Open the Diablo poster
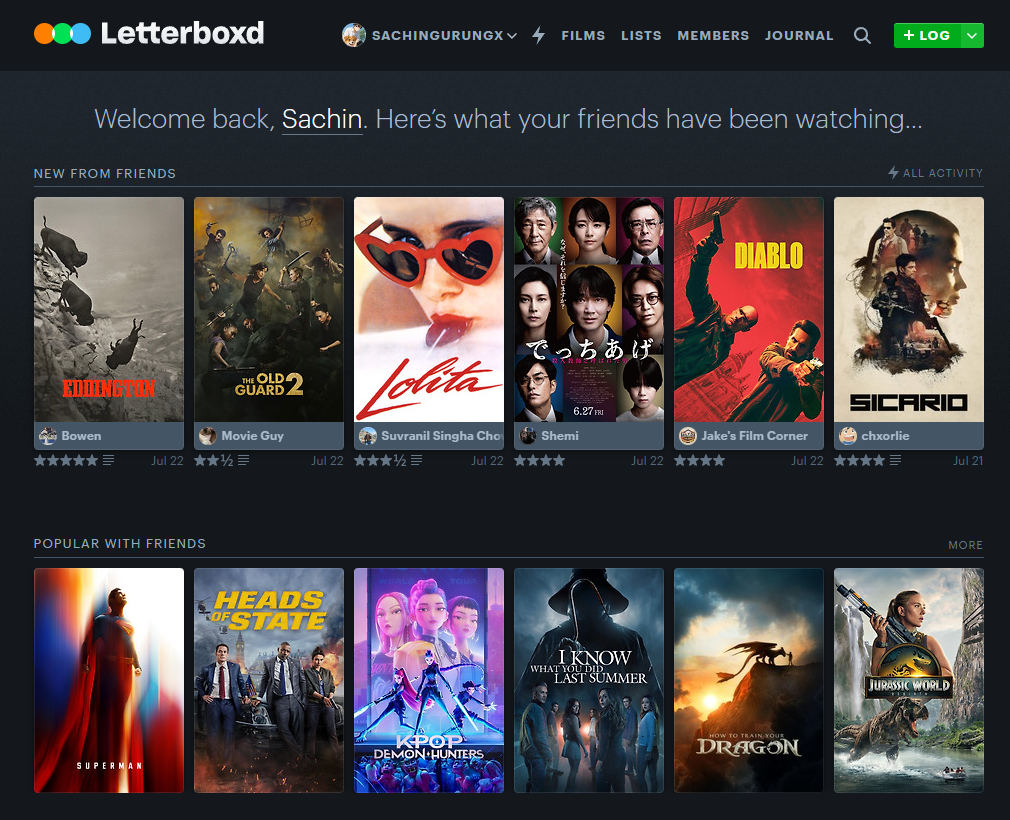This screenshot has height=820, width=1010. click(x=748, y=309)
